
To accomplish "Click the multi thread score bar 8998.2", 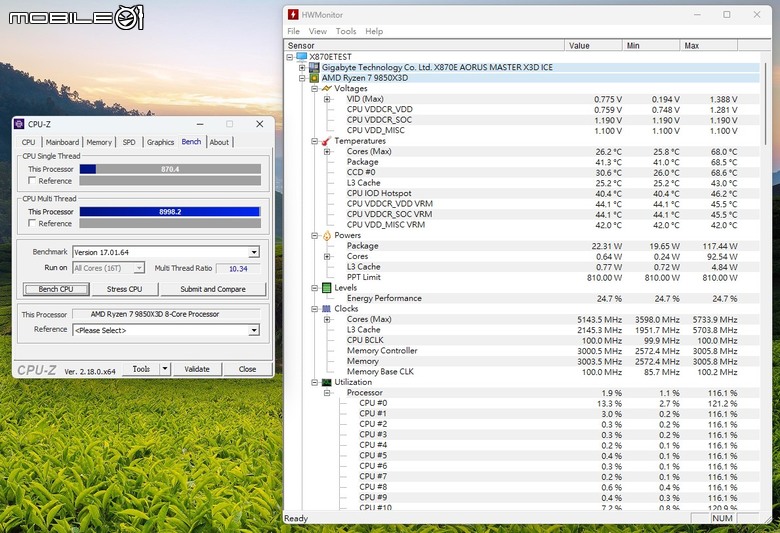I will pos(170,212).
